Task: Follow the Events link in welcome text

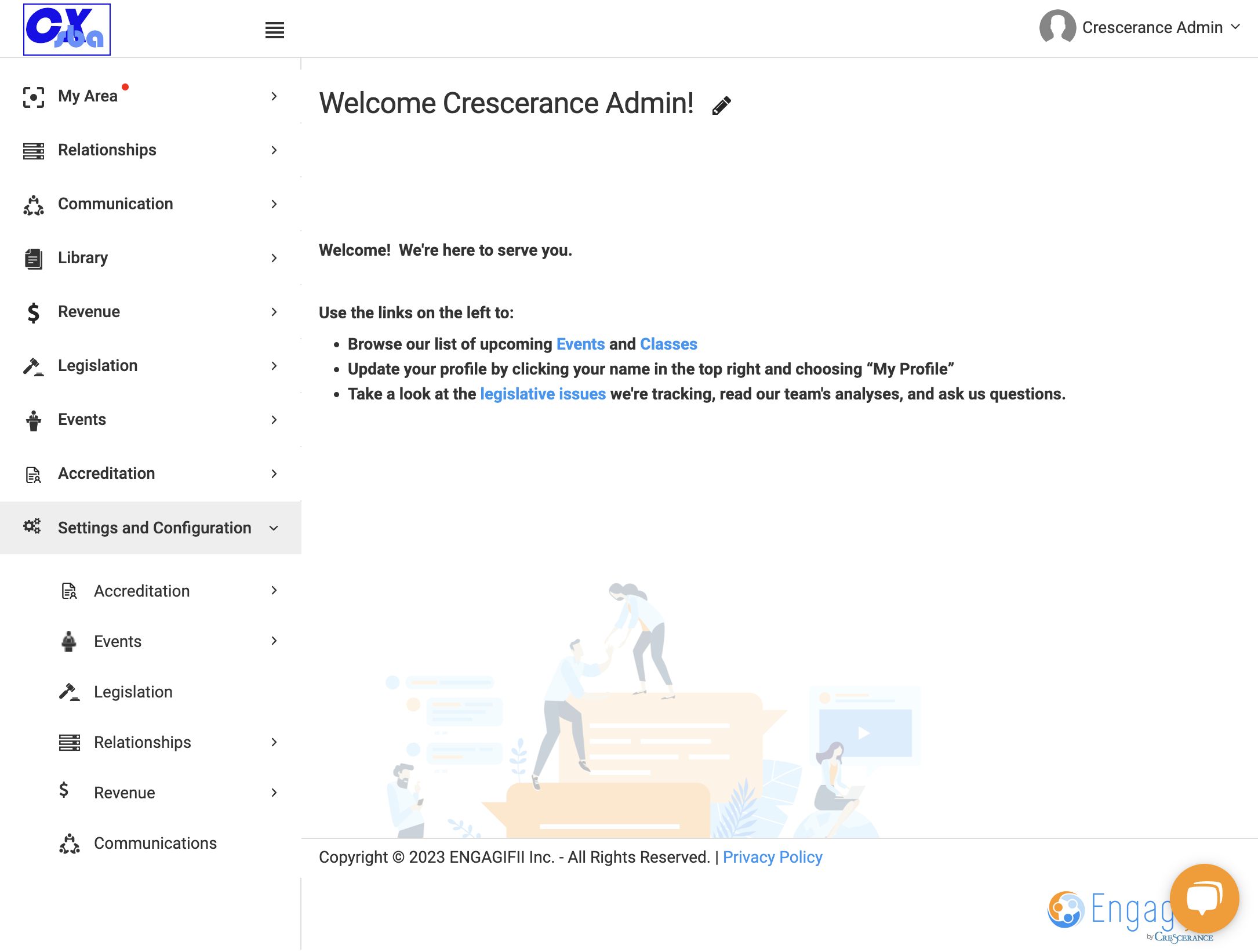Action: 580,344
